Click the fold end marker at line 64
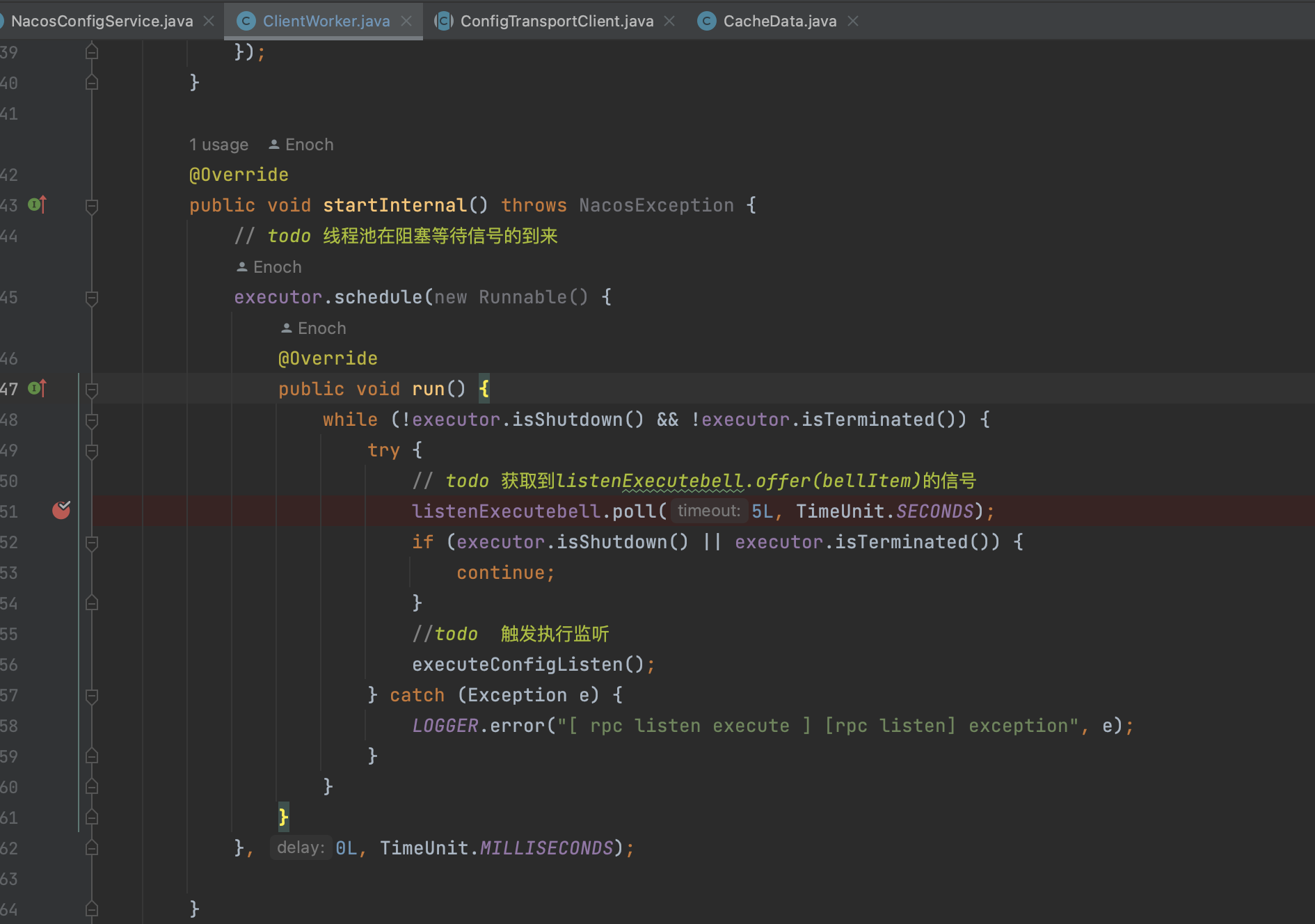Screen dimensions: 1315x924 pyautogui.click(x=91, y=909)
